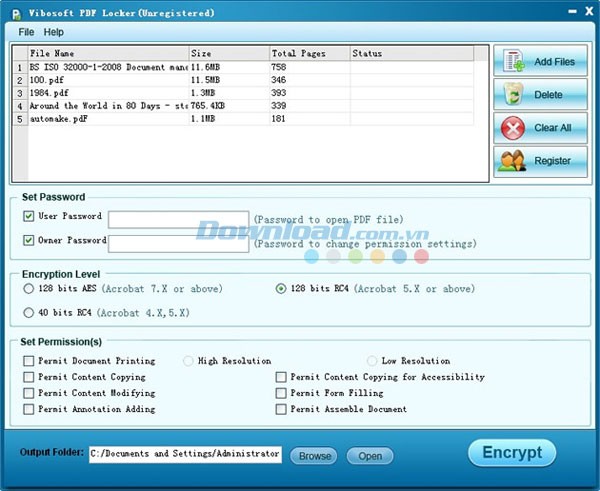Uncheck the User Password checkbox

coord(29,216)
